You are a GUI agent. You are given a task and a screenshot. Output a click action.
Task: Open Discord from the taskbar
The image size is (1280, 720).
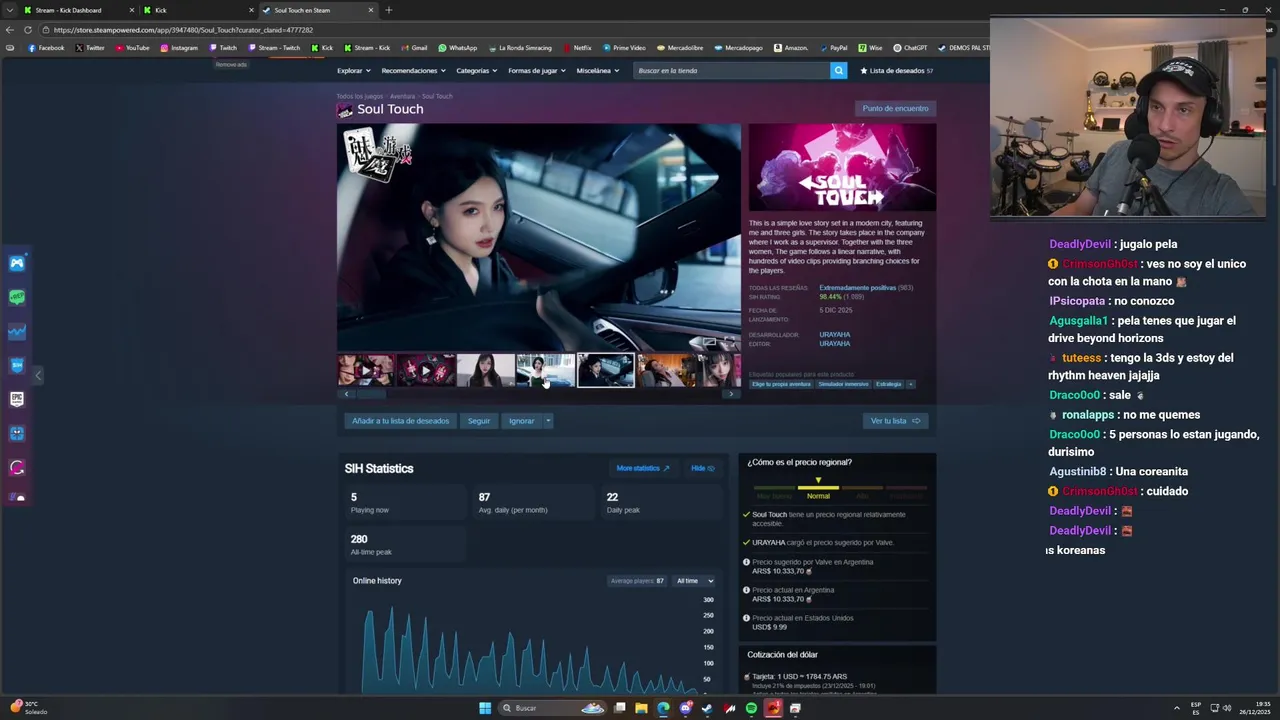pos(685,708)
